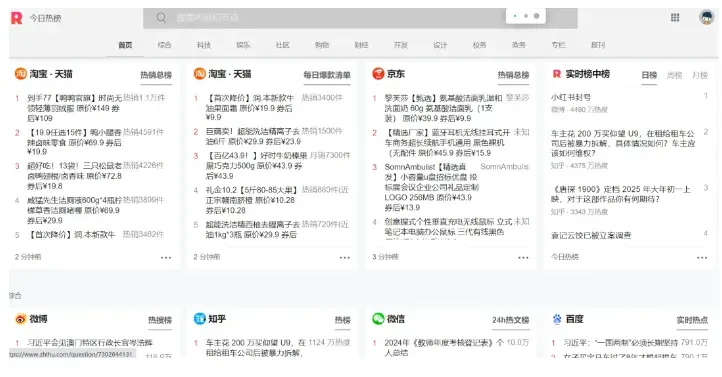Click the 微信 green logo icon

(378, 319)
